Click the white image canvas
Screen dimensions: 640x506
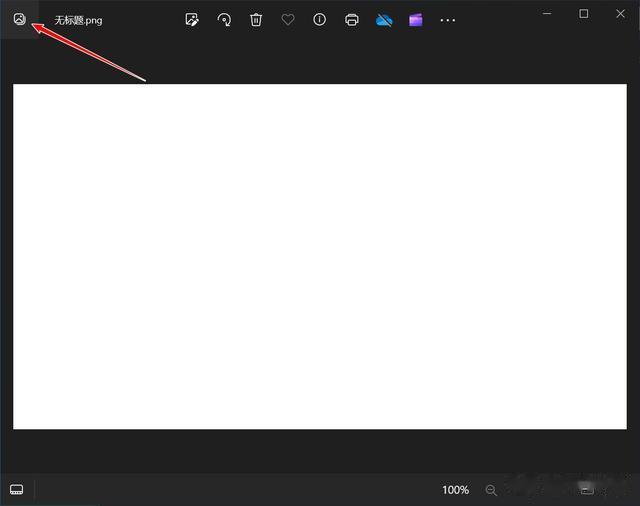[x=320, y=256]
